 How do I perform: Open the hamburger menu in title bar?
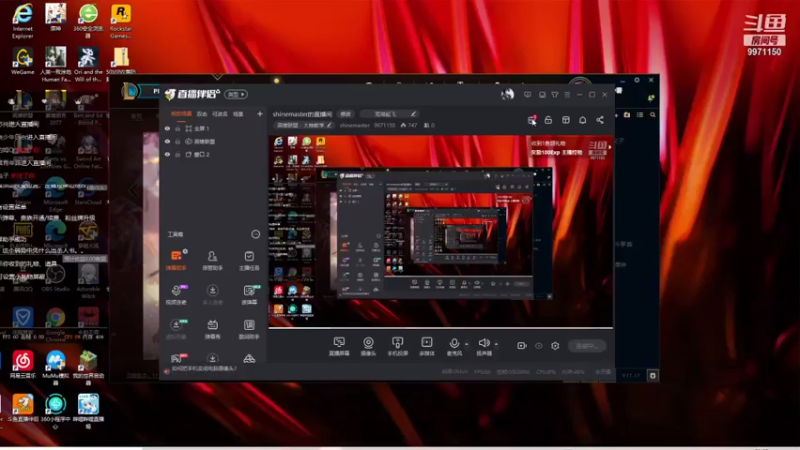(x=567, y=94)
